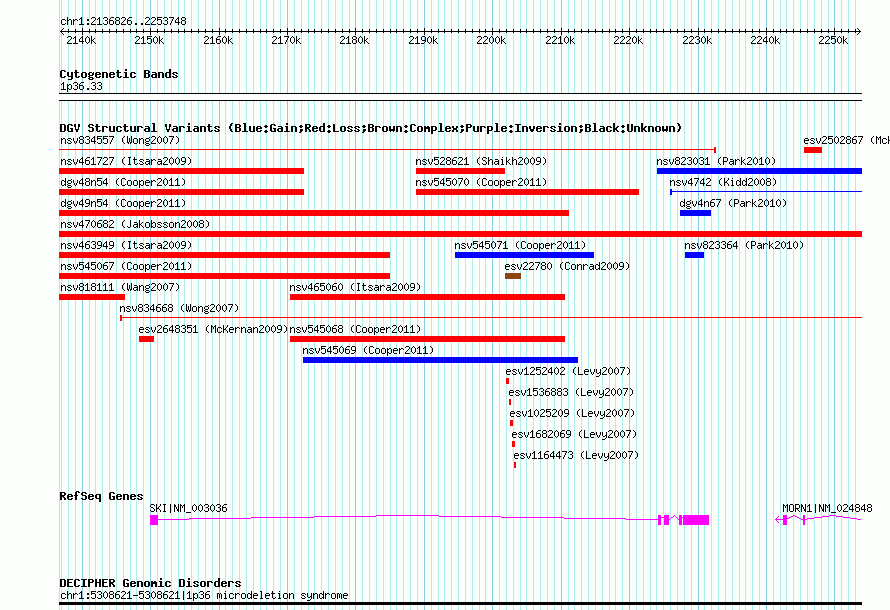Click the 2200k ruler tick label
Viewport: 890px width, 610px height.
tap(492, 40)
